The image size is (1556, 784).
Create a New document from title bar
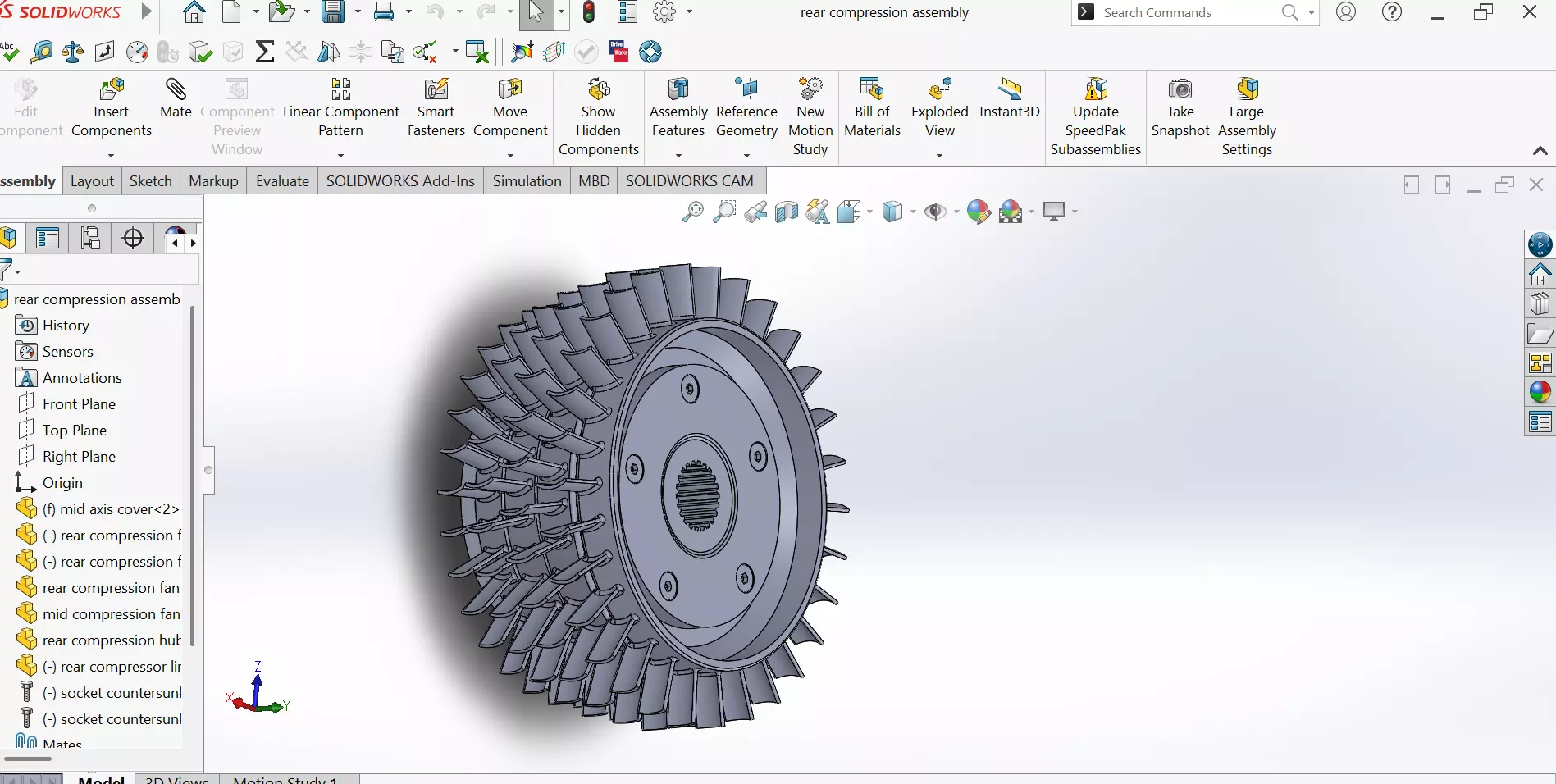[232, 12]
